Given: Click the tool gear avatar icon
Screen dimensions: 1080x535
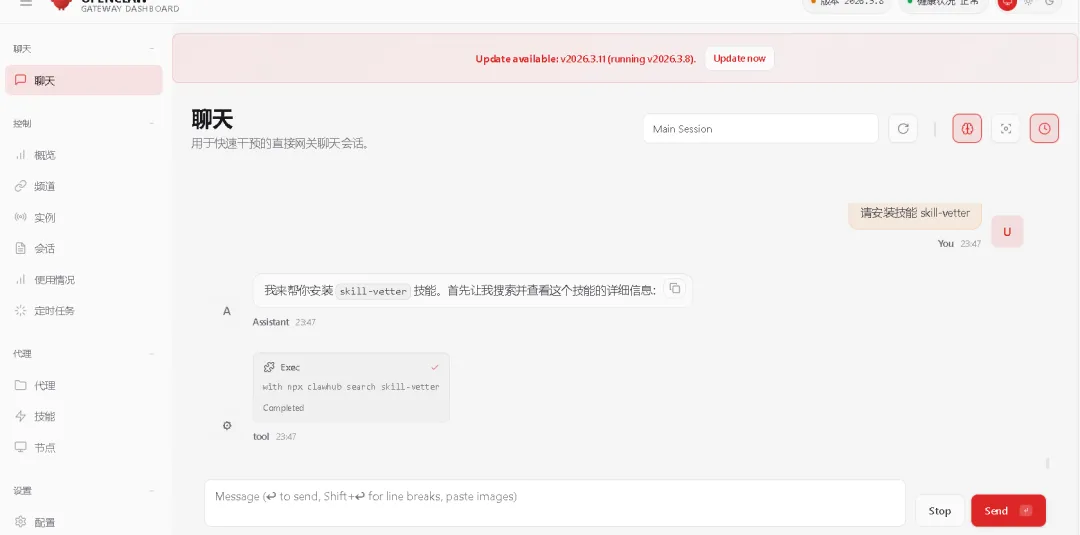Looking at the screenshot, I should pos(227,426).
